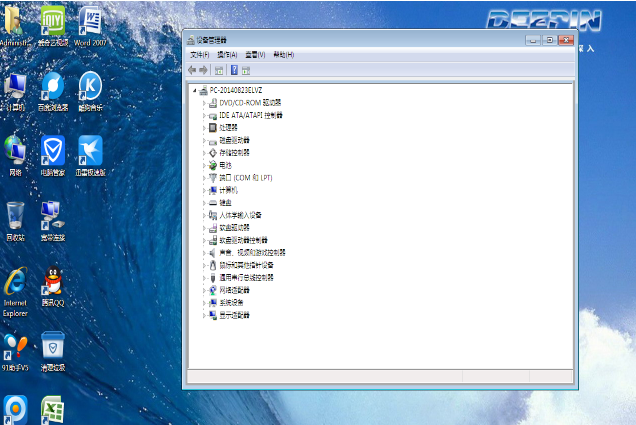
Task: Click the monitor icon beside 计算机 in tree
Action: (213, 190)
